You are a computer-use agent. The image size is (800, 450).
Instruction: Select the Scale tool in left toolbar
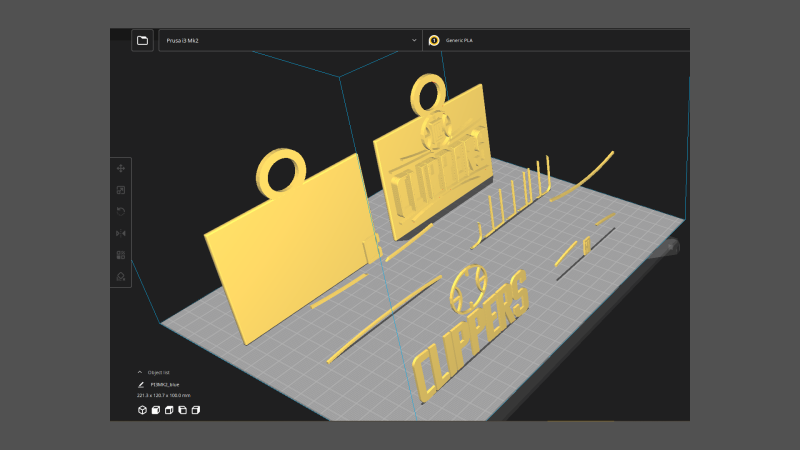[x=121, y=190]
